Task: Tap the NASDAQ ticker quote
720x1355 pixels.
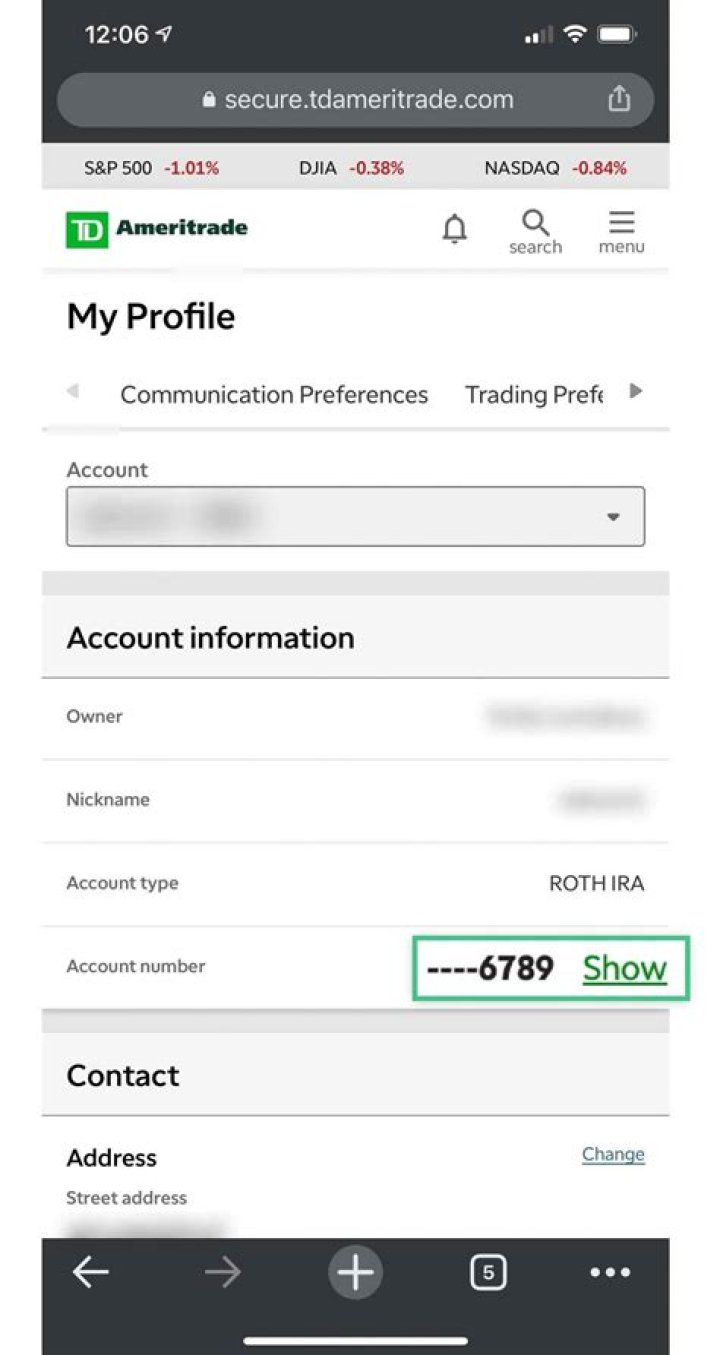Action: [555, 168]
